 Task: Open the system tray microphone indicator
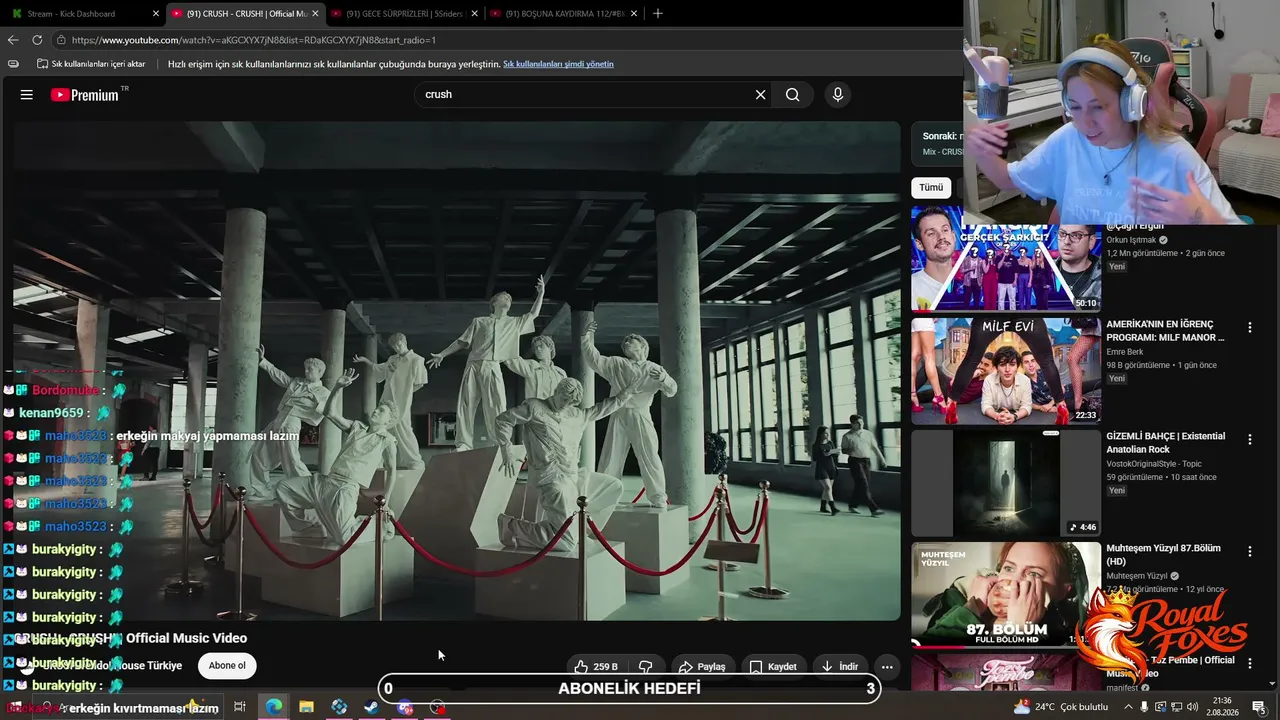(x=1144, y=707)
